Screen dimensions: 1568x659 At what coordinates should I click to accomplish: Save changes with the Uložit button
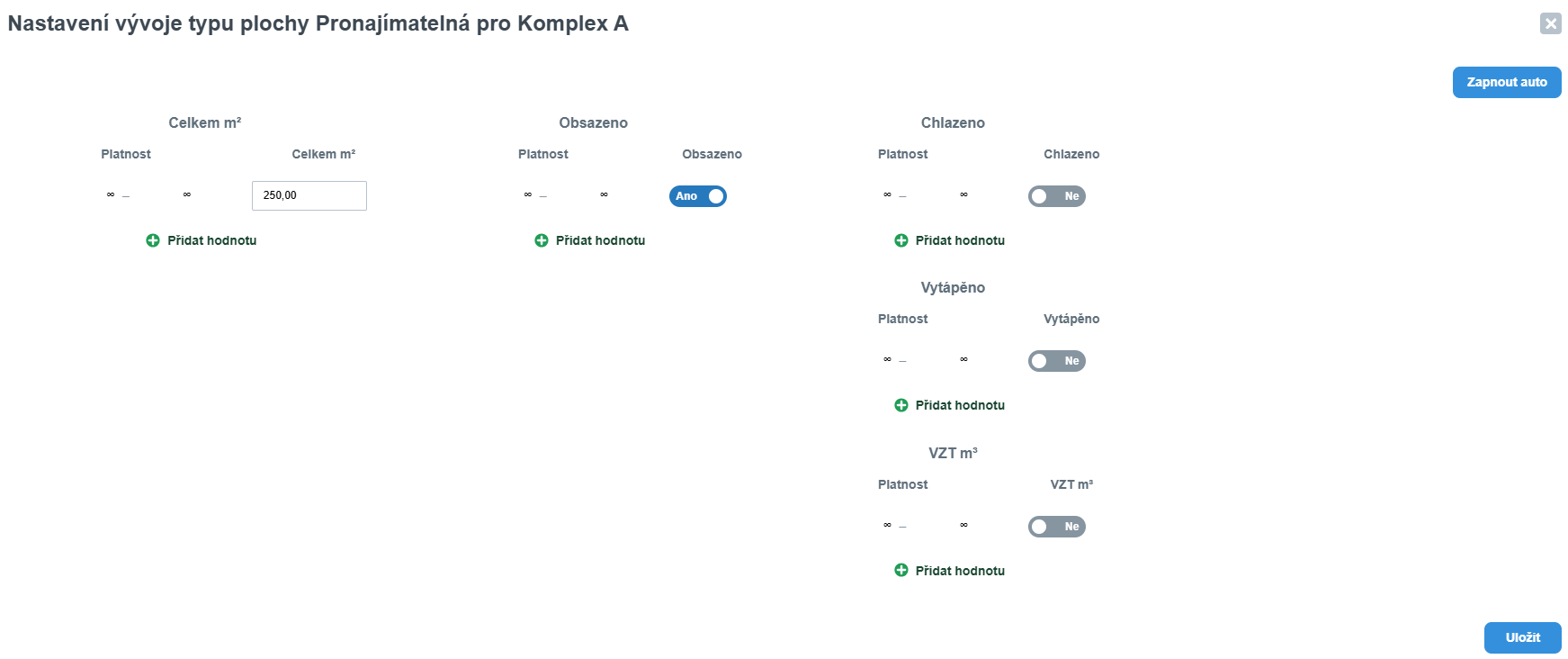[1523, 637]
